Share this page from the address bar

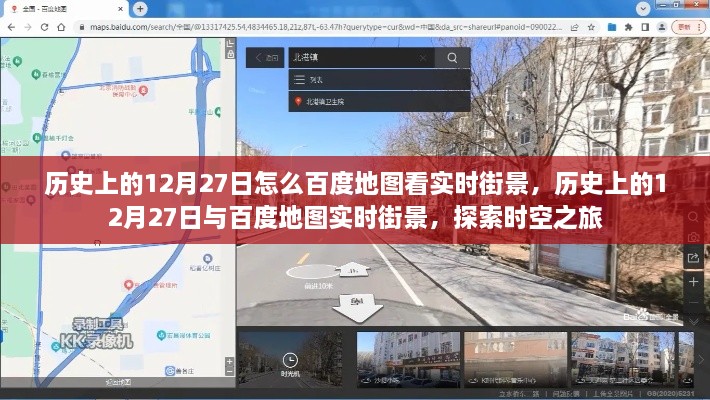pos(575,27)
